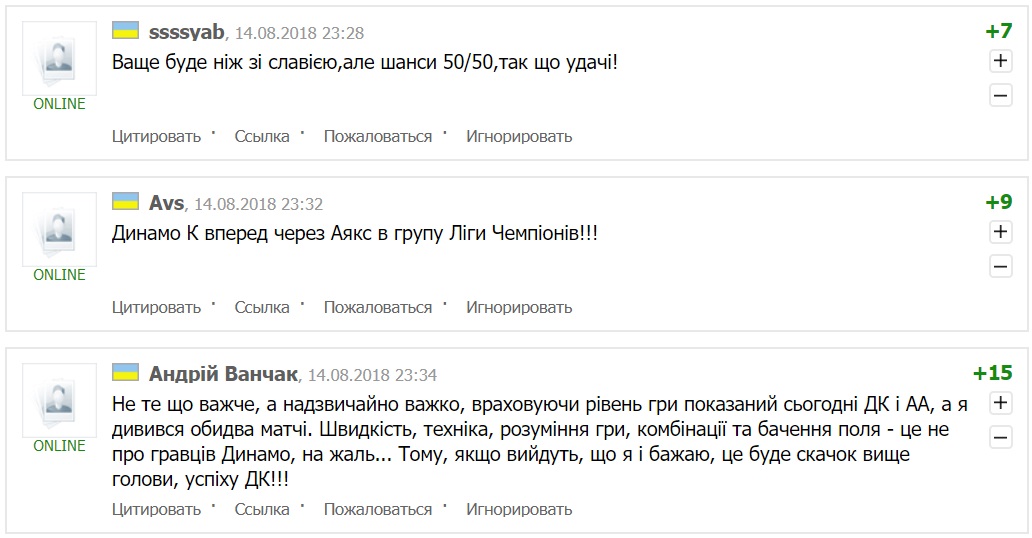Click Игнорировать under Андрій Ванчак's comment

519,509
